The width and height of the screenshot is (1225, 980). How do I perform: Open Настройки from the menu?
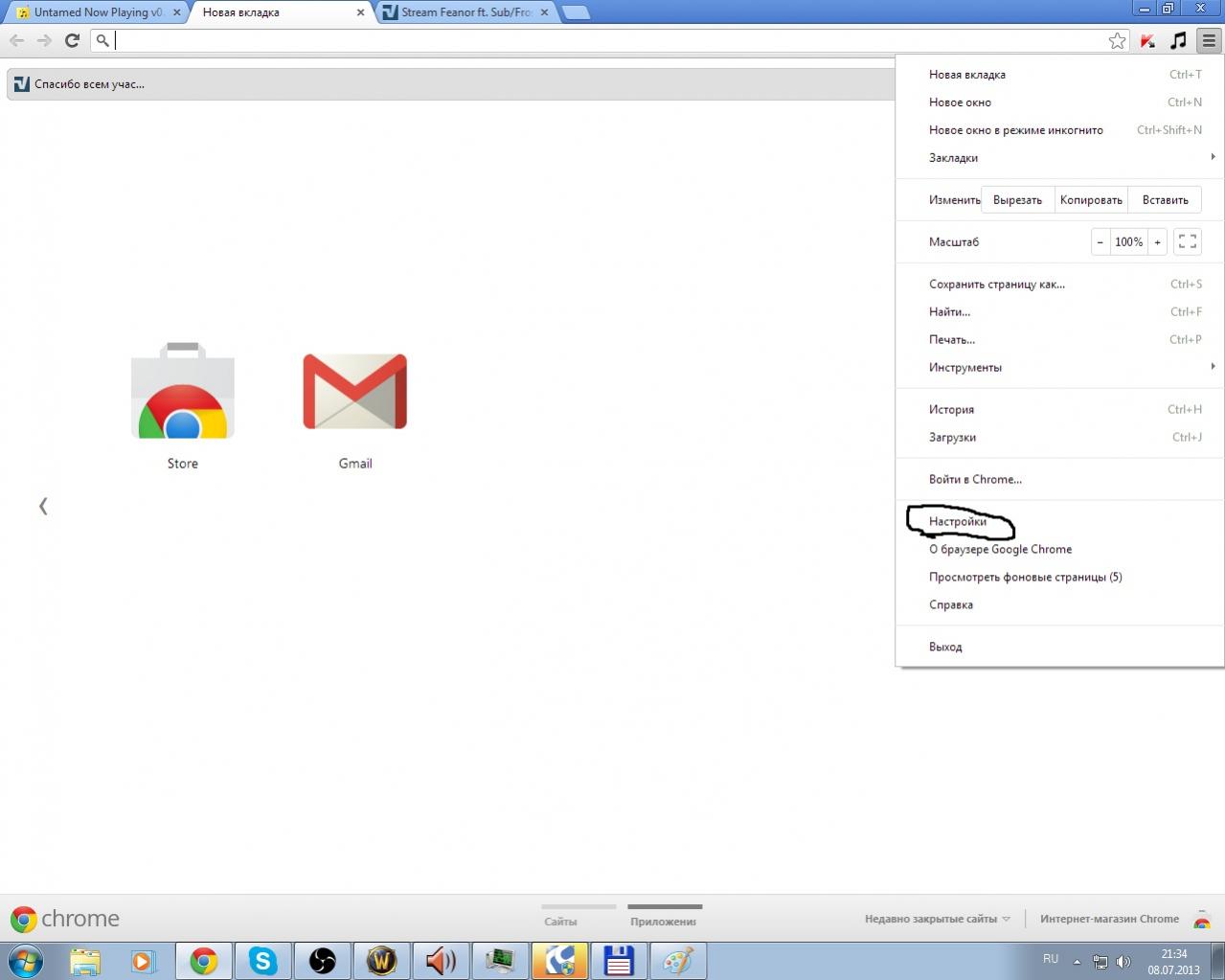pyautogui.click(x=958, y=522)
